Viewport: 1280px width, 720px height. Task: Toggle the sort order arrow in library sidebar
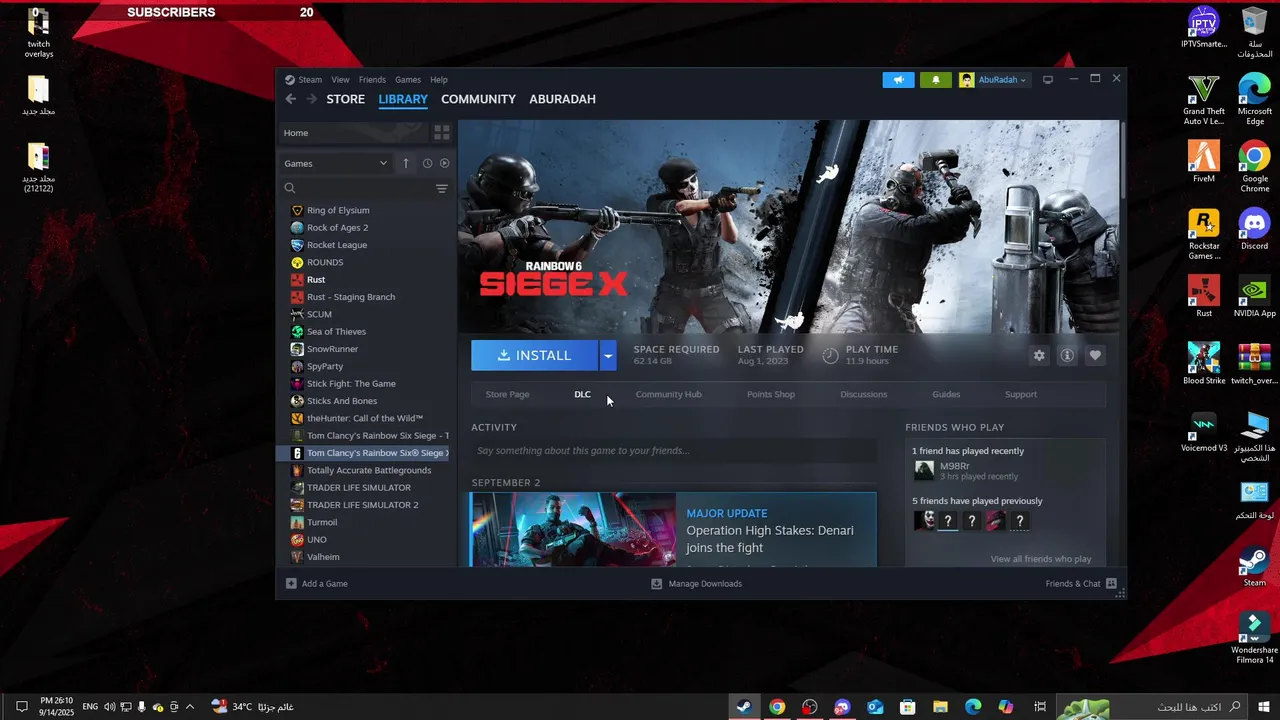[405, 163]
